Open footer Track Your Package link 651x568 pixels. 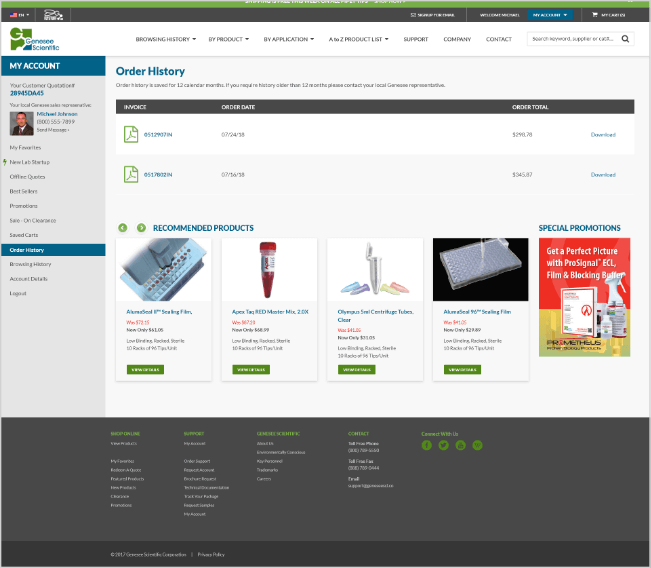pos(201,497)
